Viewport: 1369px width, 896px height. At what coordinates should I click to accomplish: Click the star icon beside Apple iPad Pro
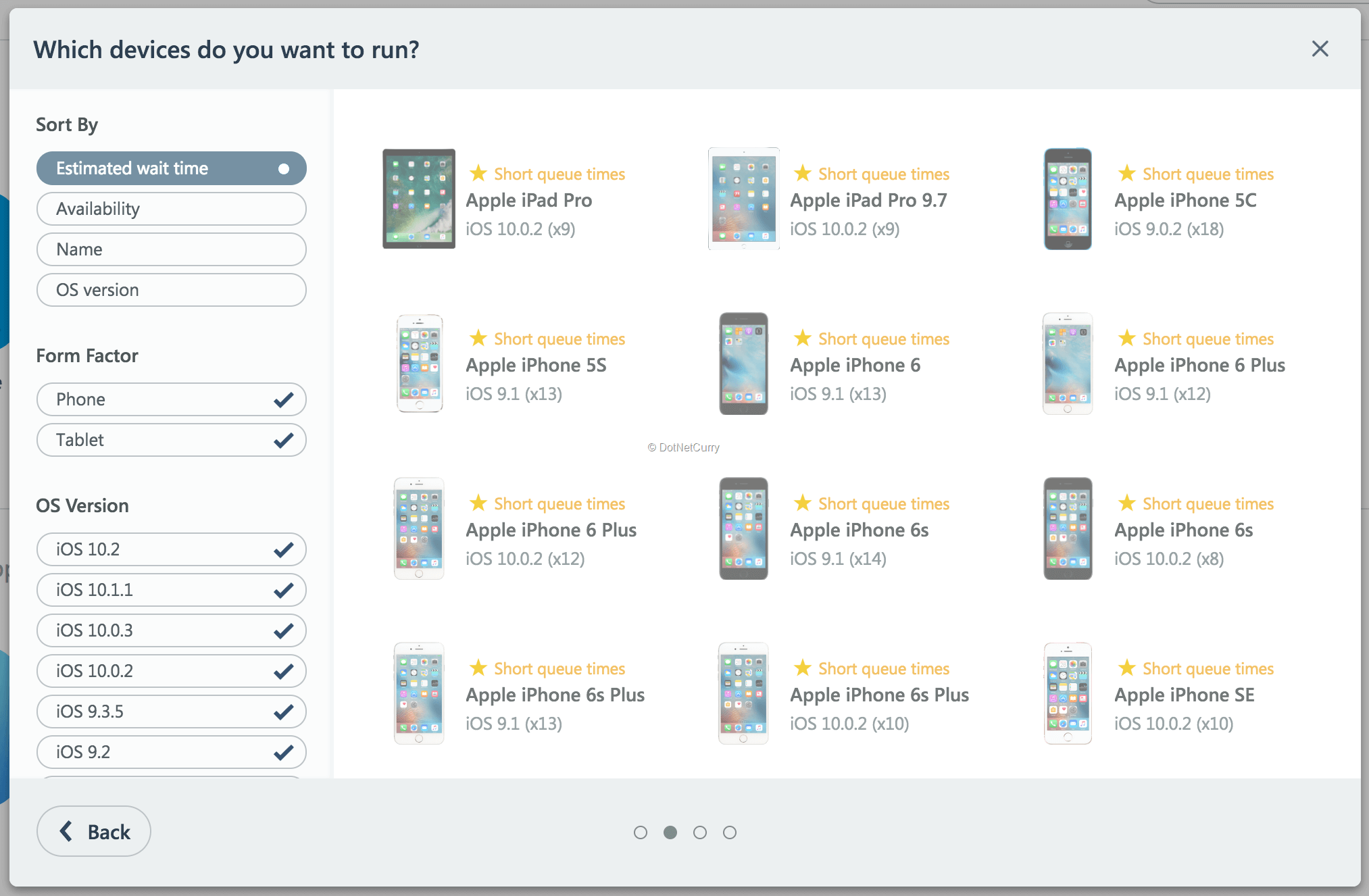click(x=478, y=173)
